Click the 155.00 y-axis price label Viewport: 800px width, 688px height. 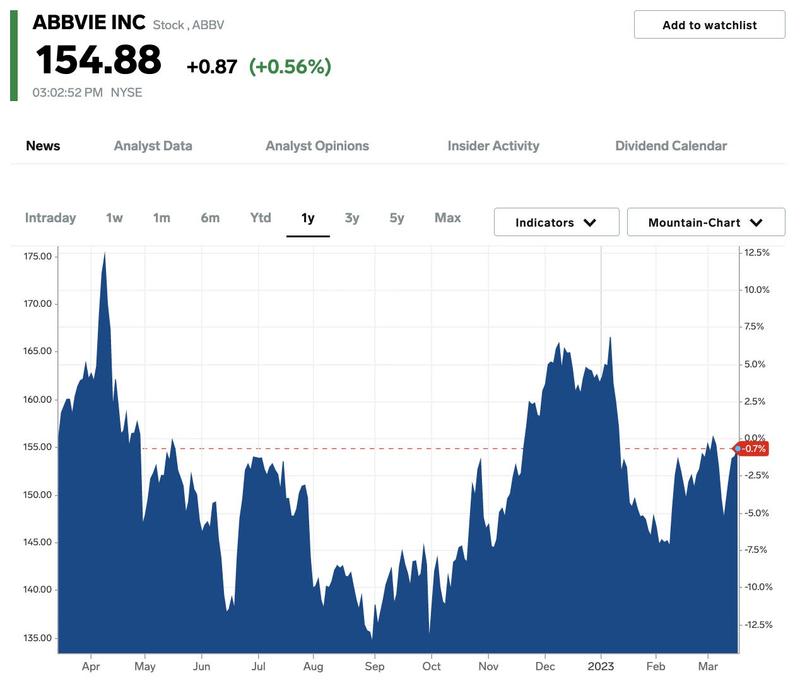(x=37, y=447)
